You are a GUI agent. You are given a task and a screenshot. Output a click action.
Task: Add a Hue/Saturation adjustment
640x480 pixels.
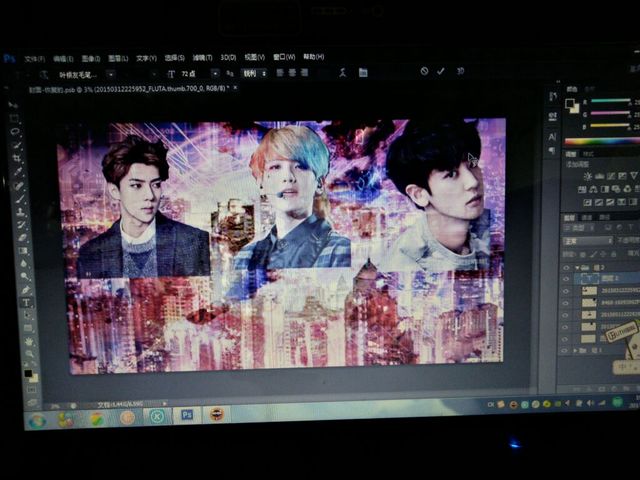582,189
